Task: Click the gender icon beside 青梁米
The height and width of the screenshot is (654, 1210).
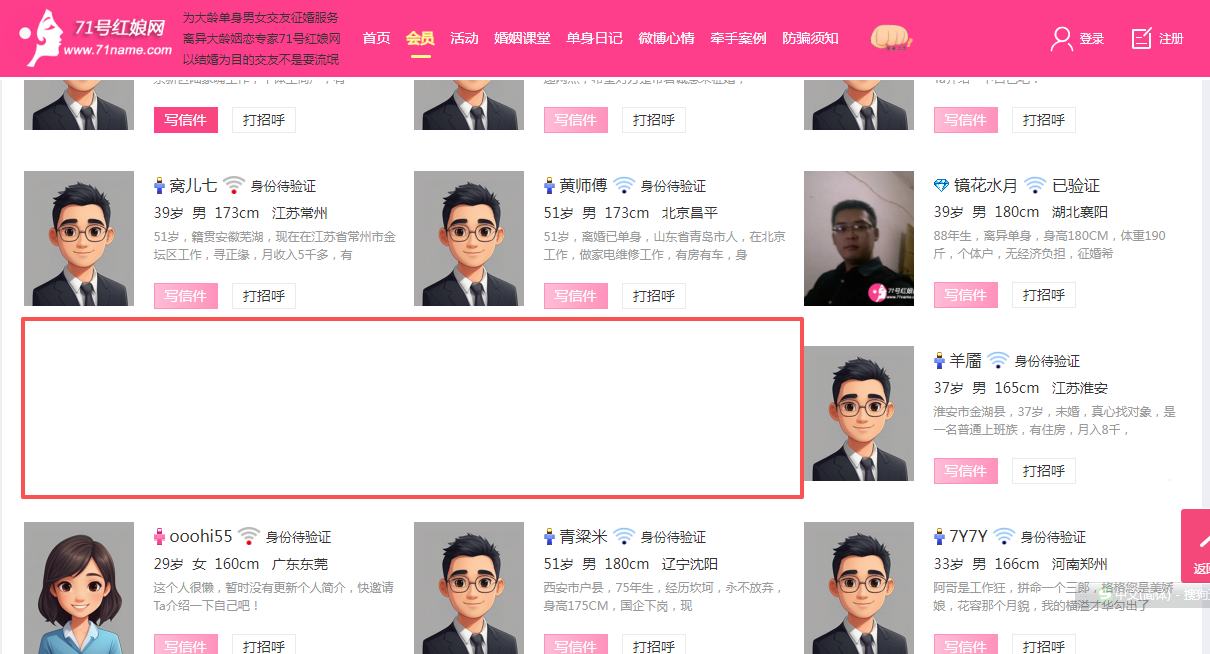Action: pos(549,537)
